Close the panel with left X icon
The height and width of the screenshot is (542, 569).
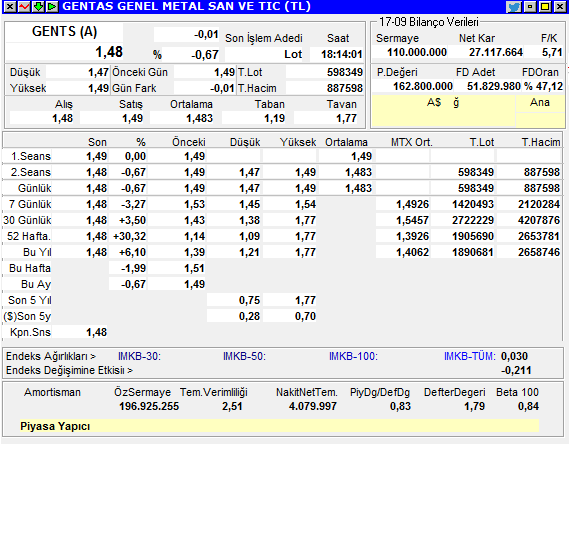(x=10, y=7)
